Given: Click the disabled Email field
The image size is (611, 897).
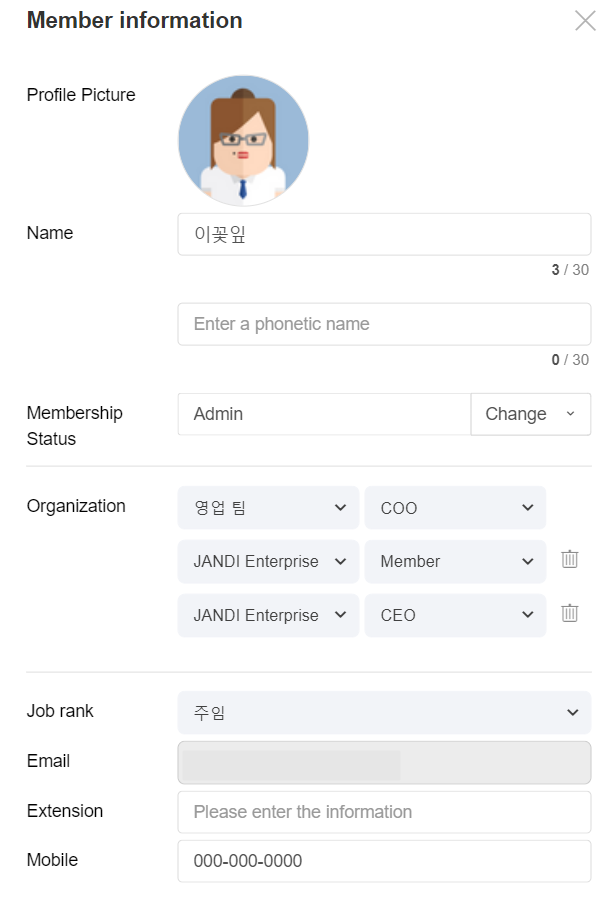Looking at the screenshot, I should coord(384,762).
